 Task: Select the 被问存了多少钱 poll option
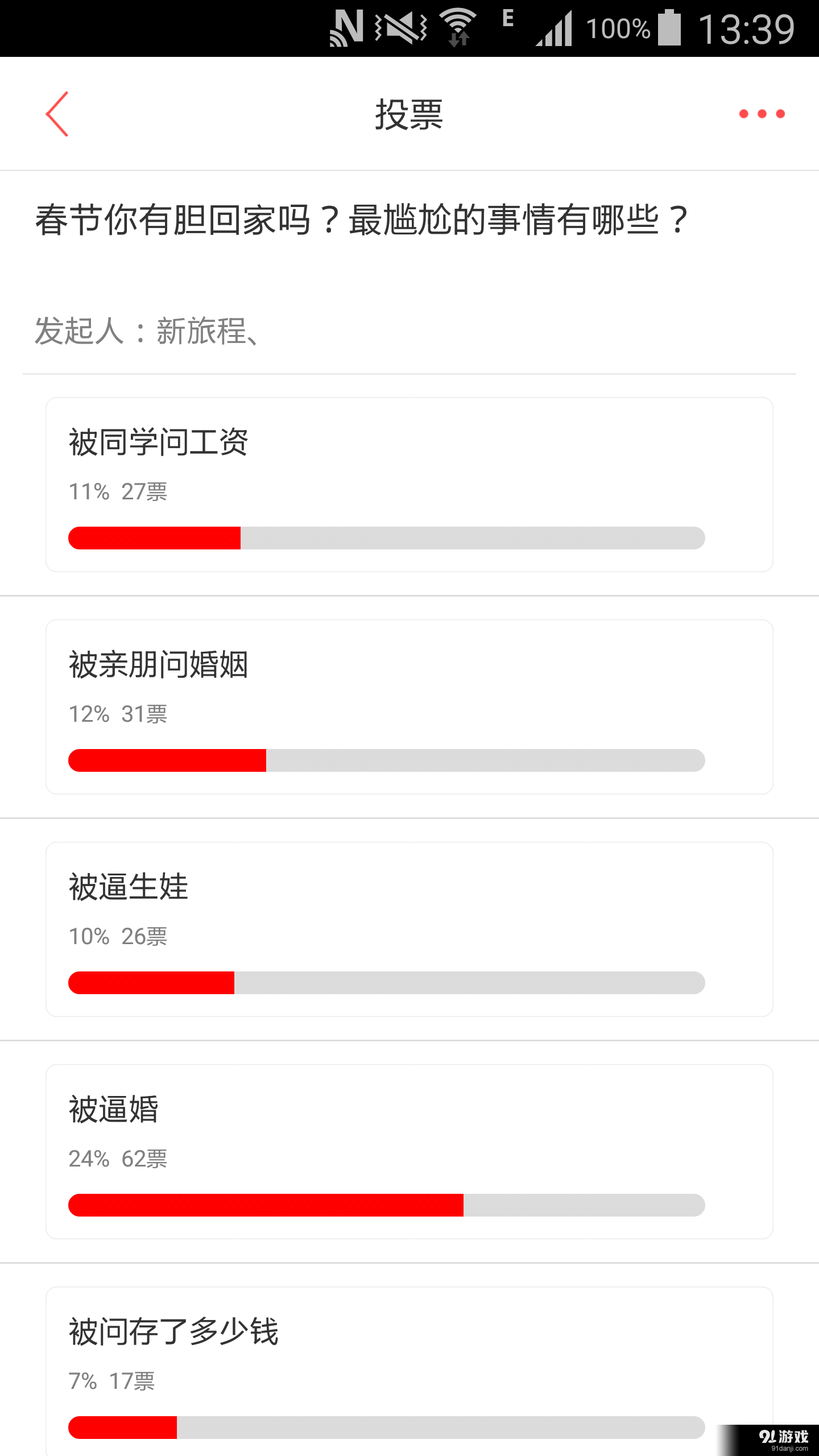tap(409, 1371)
